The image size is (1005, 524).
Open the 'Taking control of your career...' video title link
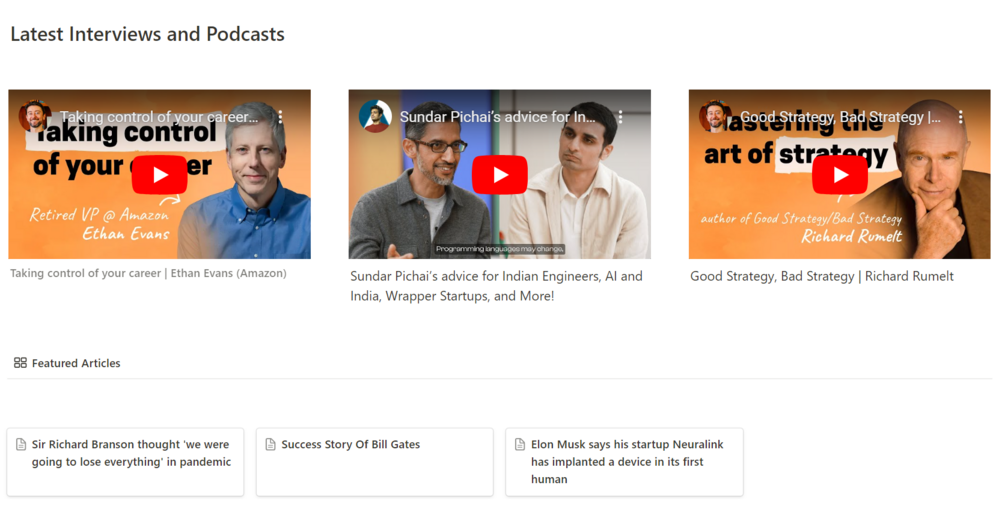click(x=159, y=117)
